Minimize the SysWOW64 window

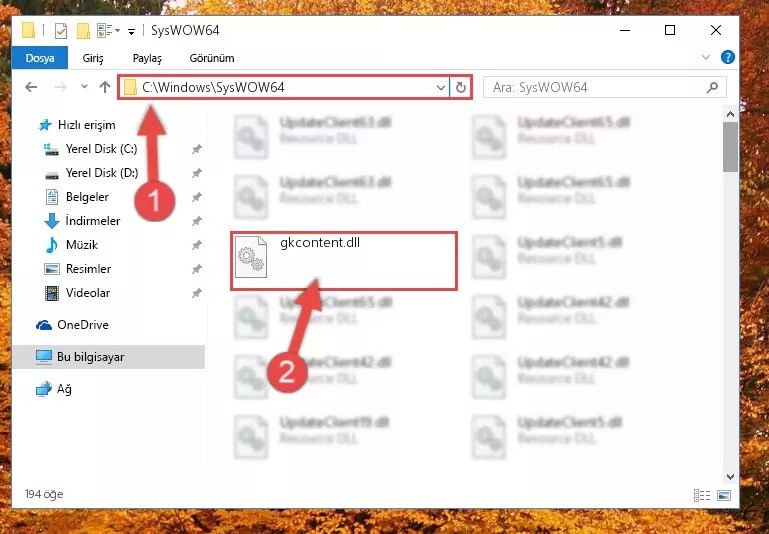(625, 30)
